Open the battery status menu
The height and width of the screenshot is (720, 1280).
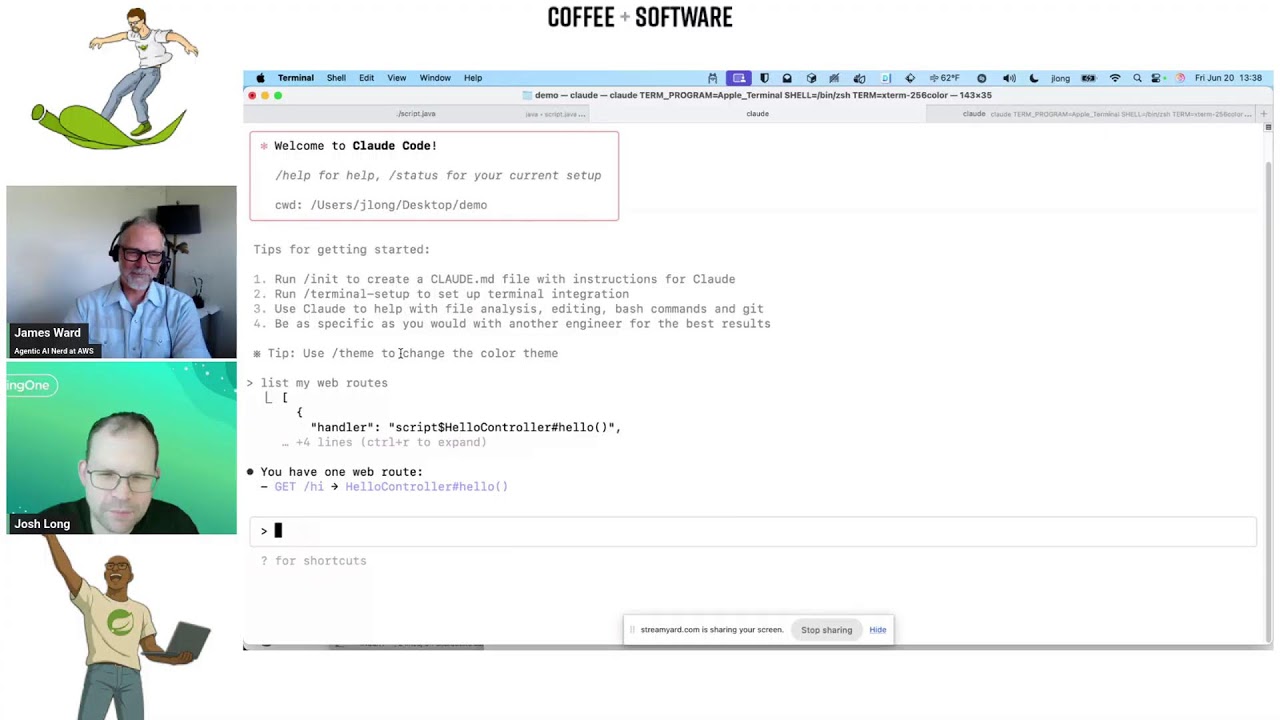(1088, 78)
